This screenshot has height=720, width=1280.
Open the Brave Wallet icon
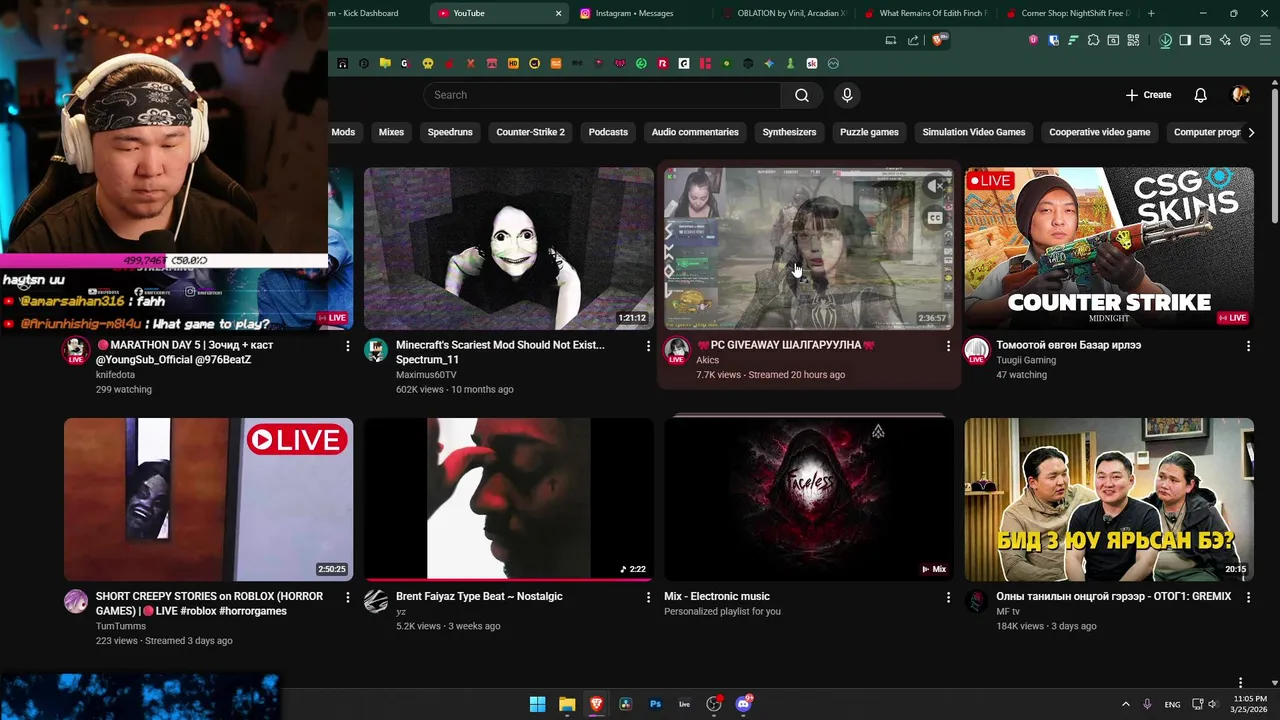tap(1205, 40)
